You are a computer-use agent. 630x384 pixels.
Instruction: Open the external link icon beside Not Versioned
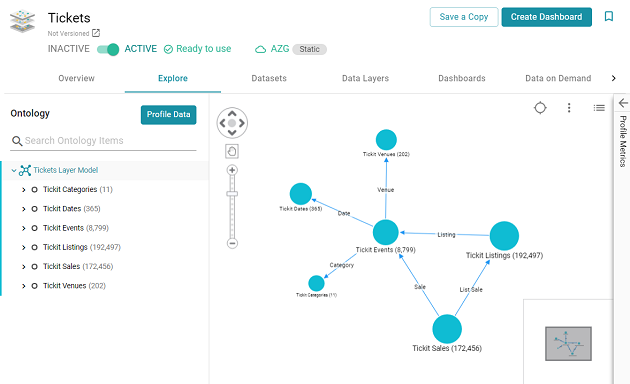coord(96,33)
